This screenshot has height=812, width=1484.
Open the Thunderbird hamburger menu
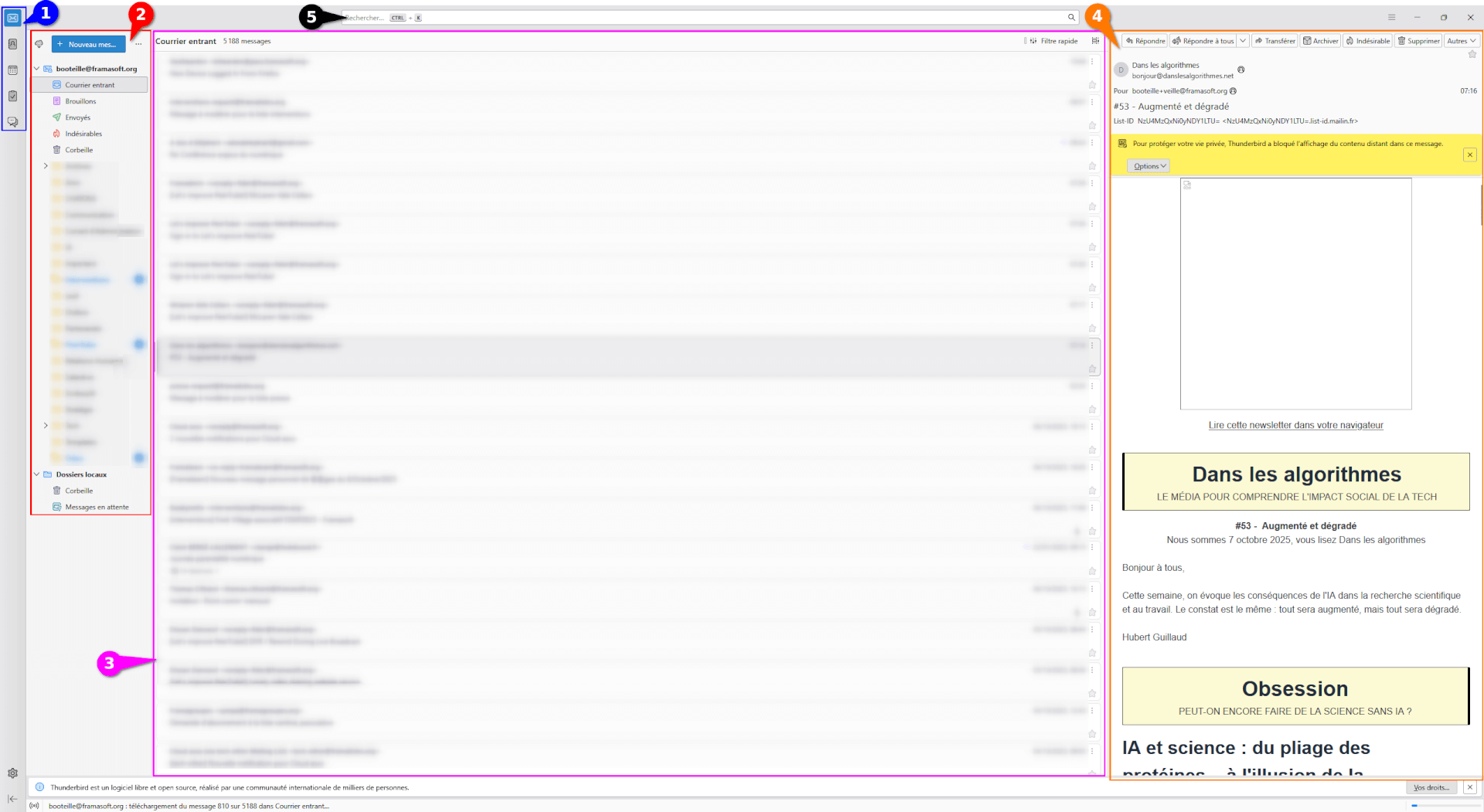point(1391,17)
